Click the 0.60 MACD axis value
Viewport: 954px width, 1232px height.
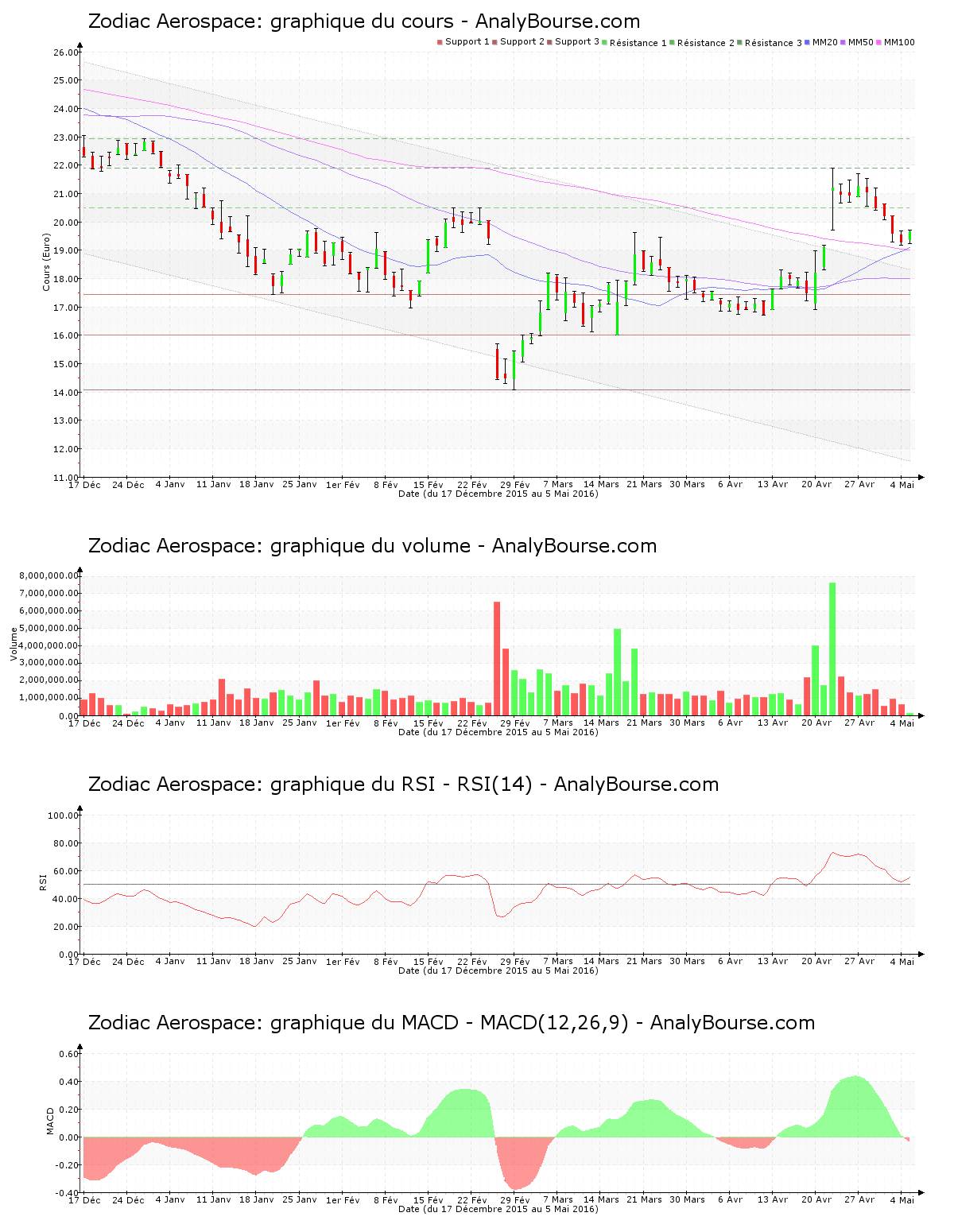click(x=69, y=1054)
